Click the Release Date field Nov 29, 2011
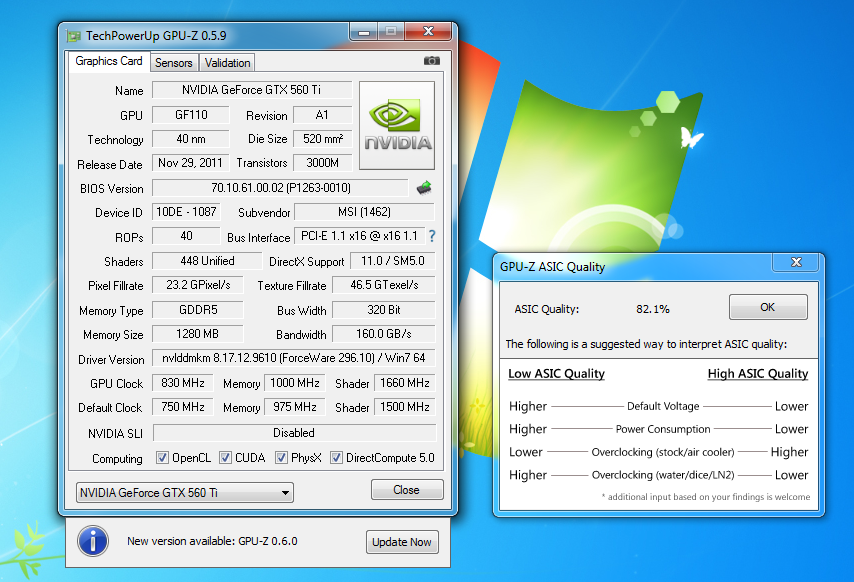The height and width of the screenshot is (582, 854). [x=191, y=163]
